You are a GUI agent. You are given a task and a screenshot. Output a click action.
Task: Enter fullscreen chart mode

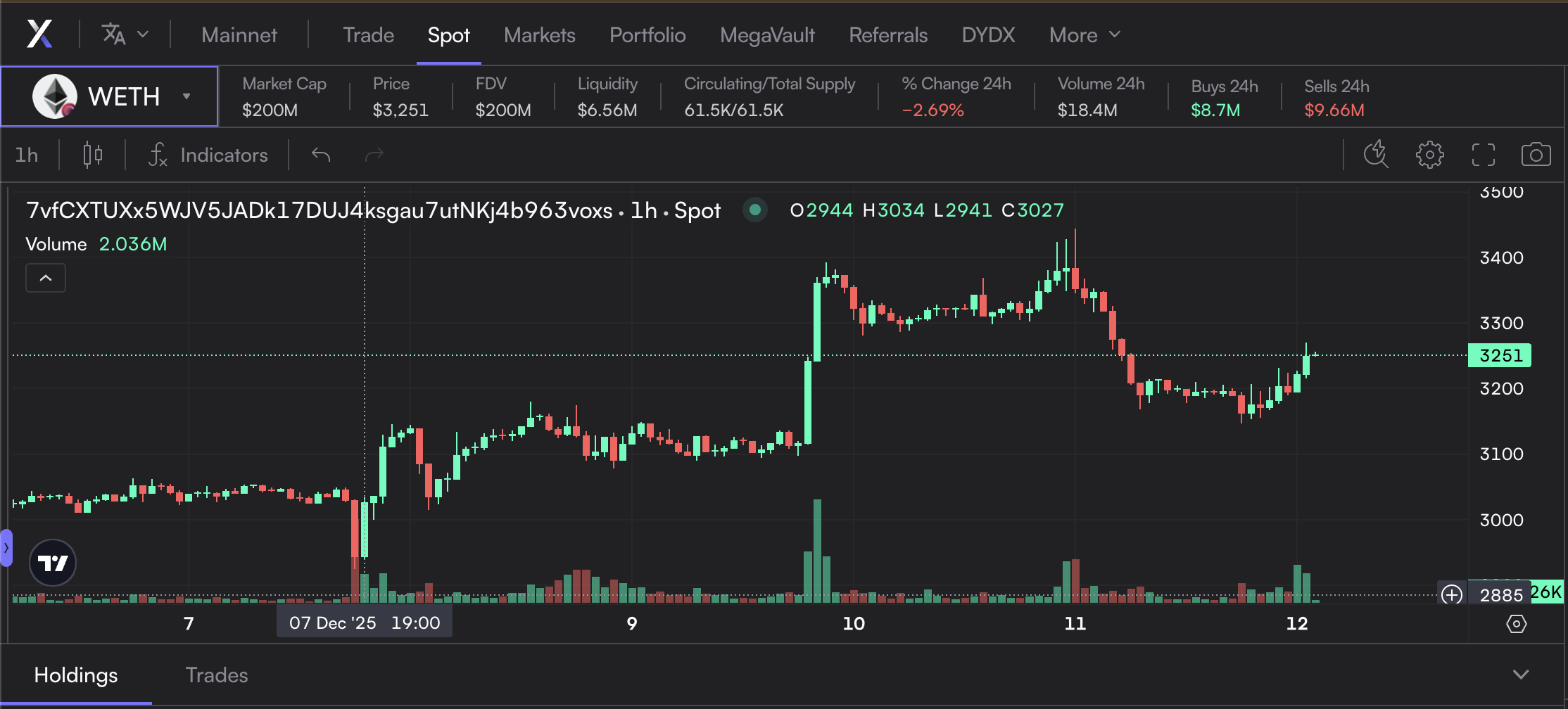1484,155
